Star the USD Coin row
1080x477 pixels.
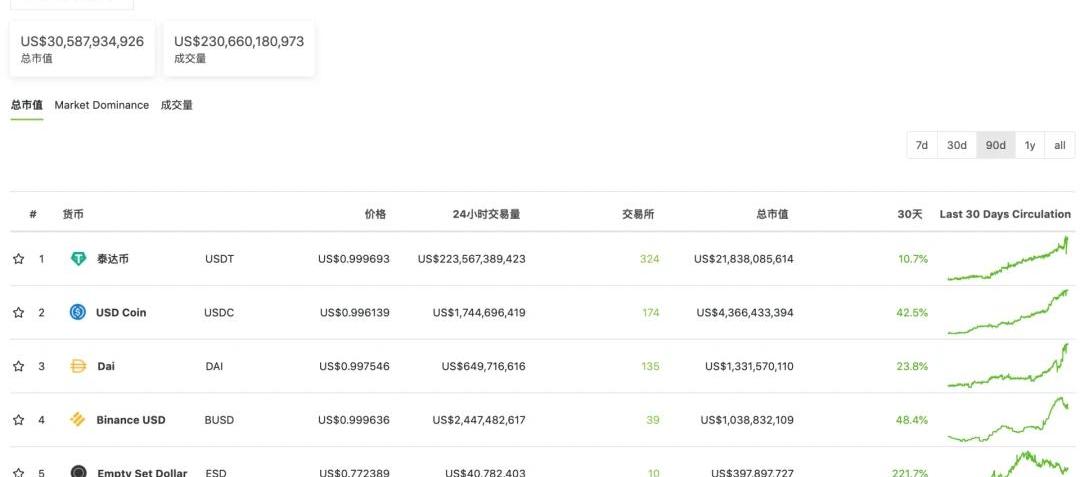point(19,312)
